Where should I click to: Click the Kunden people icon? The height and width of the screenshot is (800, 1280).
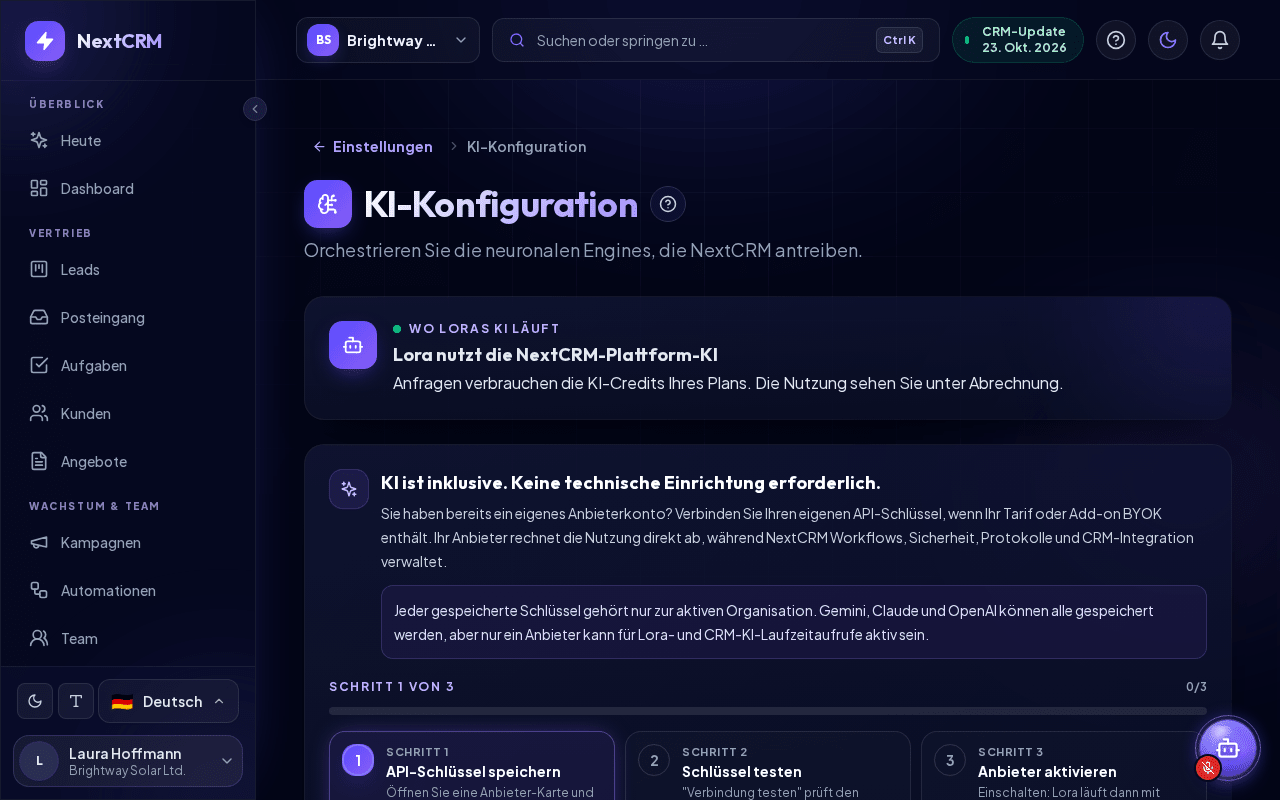point(39,413)
